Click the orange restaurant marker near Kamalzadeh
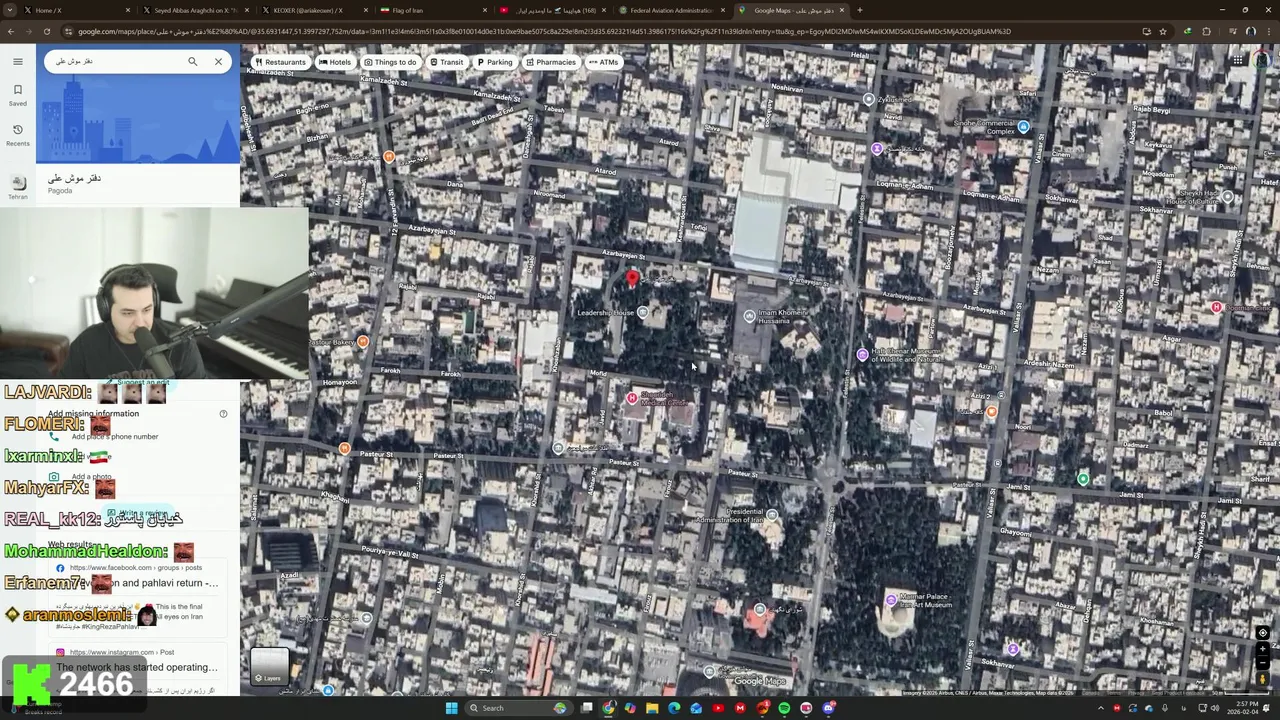Viewport: 1280px width, 720px height. (389, 157)
